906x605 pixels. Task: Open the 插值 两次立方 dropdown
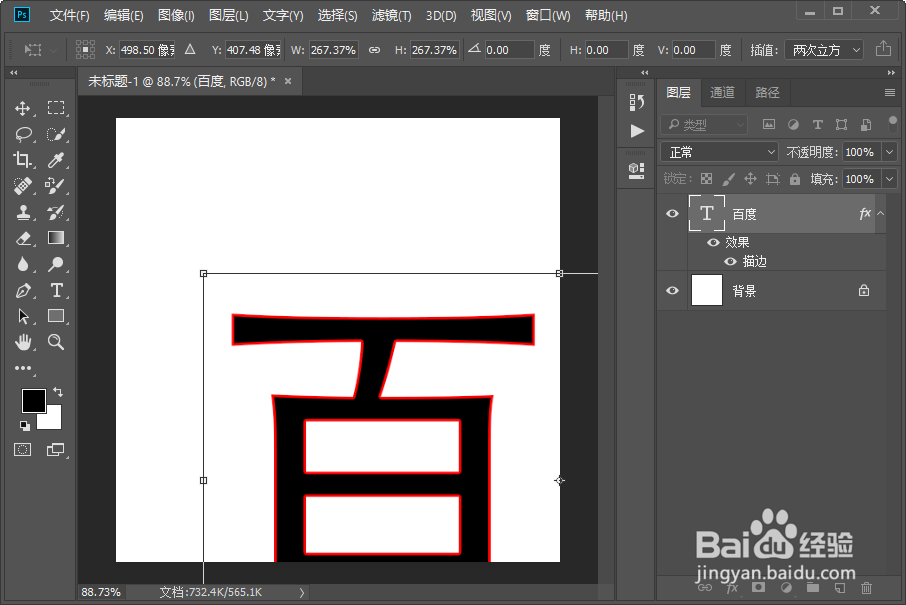(x=824, y=50)
